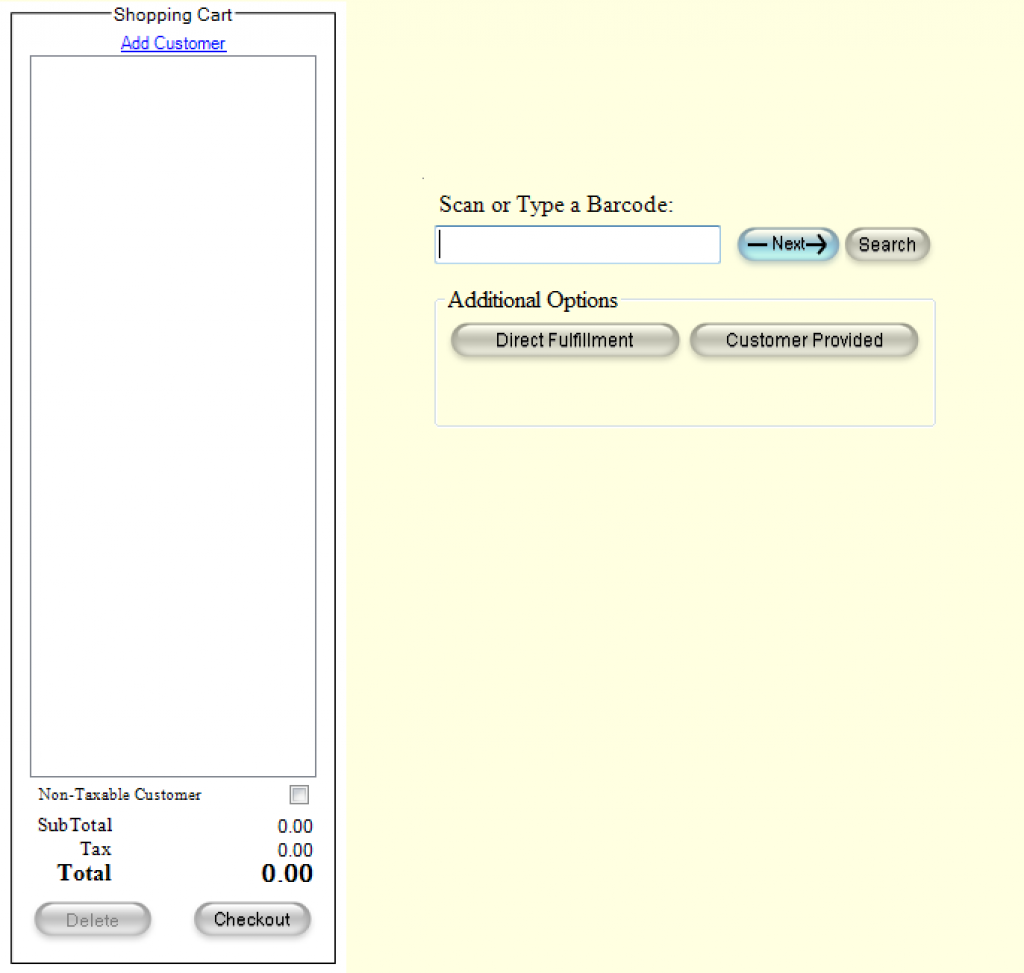Viewport: 1024px width, 973px height.
Task: Click the Scan or Type a Barcode label
Action: 555,204
